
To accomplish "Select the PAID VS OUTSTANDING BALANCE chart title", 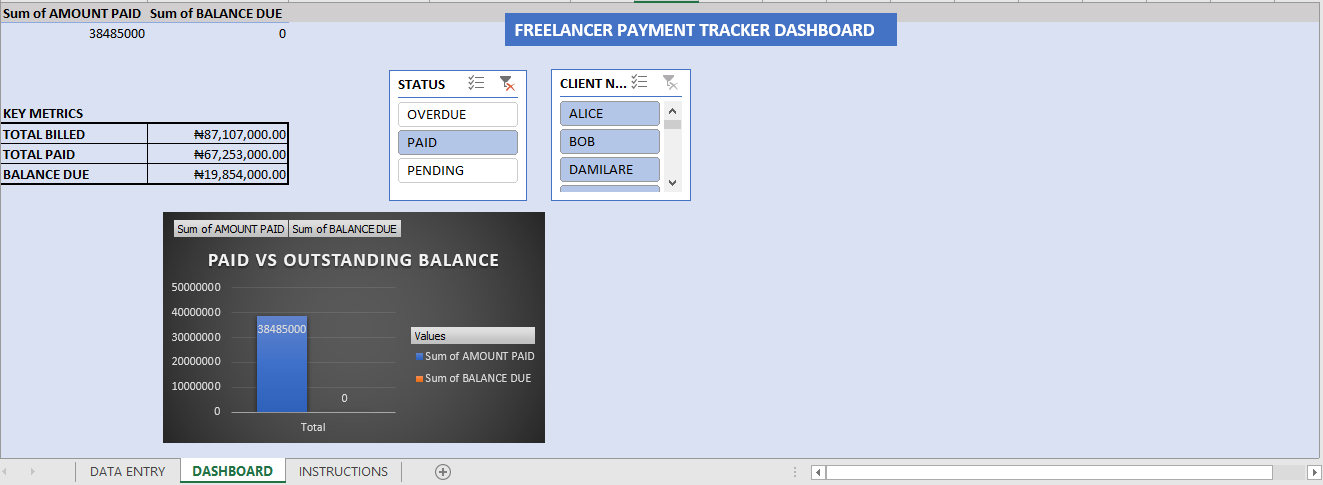I will click(353, 260).
